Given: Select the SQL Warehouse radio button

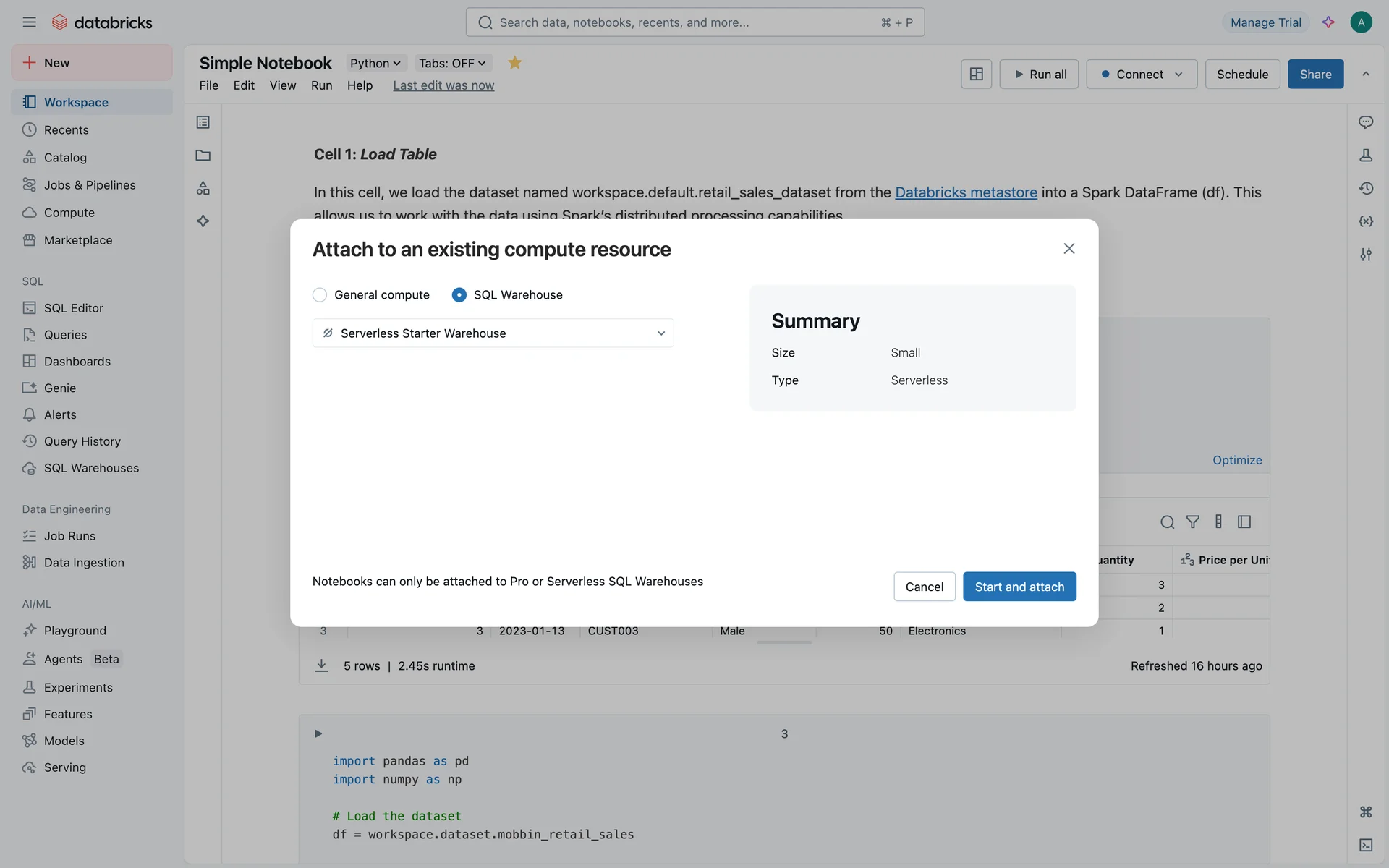Looking at the screenshot, I should 459,295.
